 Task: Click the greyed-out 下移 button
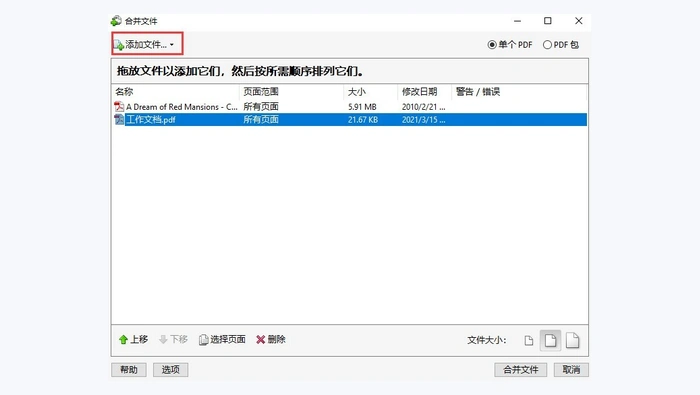click(x=173, y=340)
